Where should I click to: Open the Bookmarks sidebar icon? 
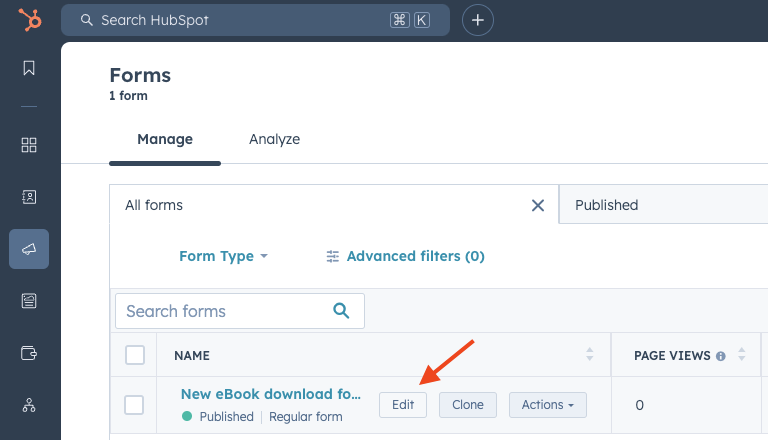[29, 68]
